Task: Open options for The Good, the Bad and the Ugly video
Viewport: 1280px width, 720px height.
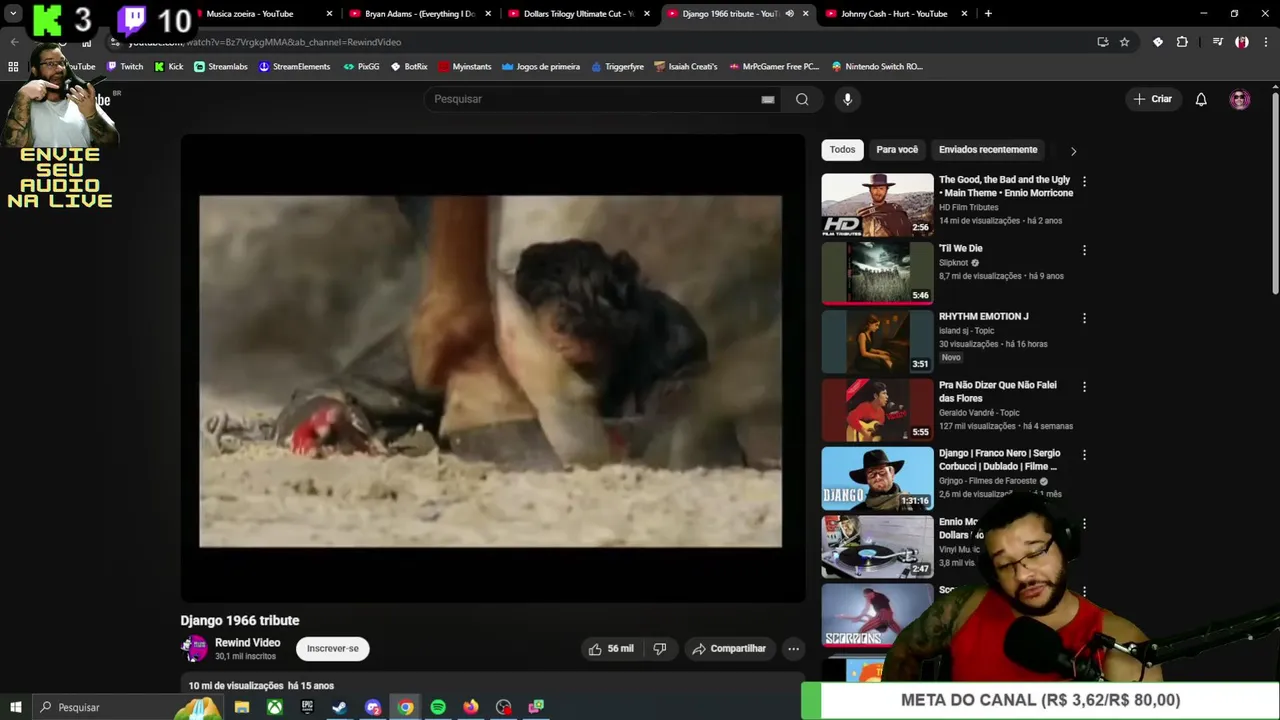Action: pyautogui.click(x=1084, y=181)
